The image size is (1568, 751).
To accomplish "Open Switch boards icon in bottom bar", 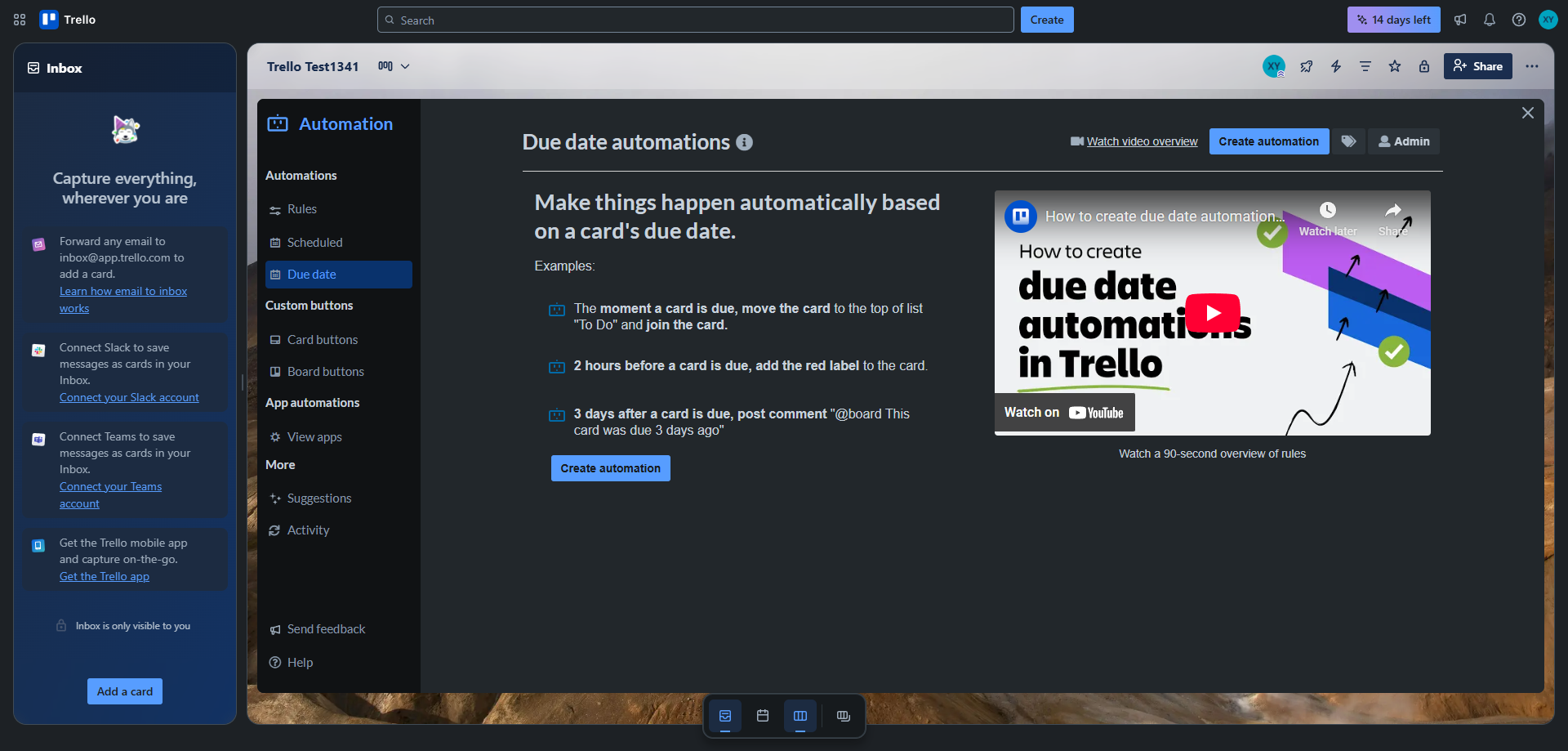I will pyautogui.click(x=844, y=716).
